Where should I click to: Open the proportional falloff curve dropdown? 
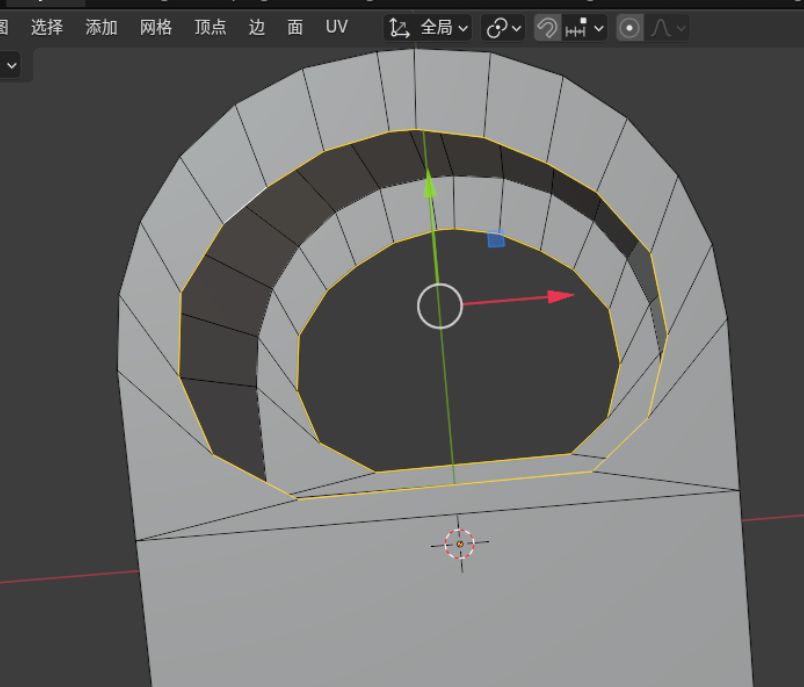(x=668, y=28)
